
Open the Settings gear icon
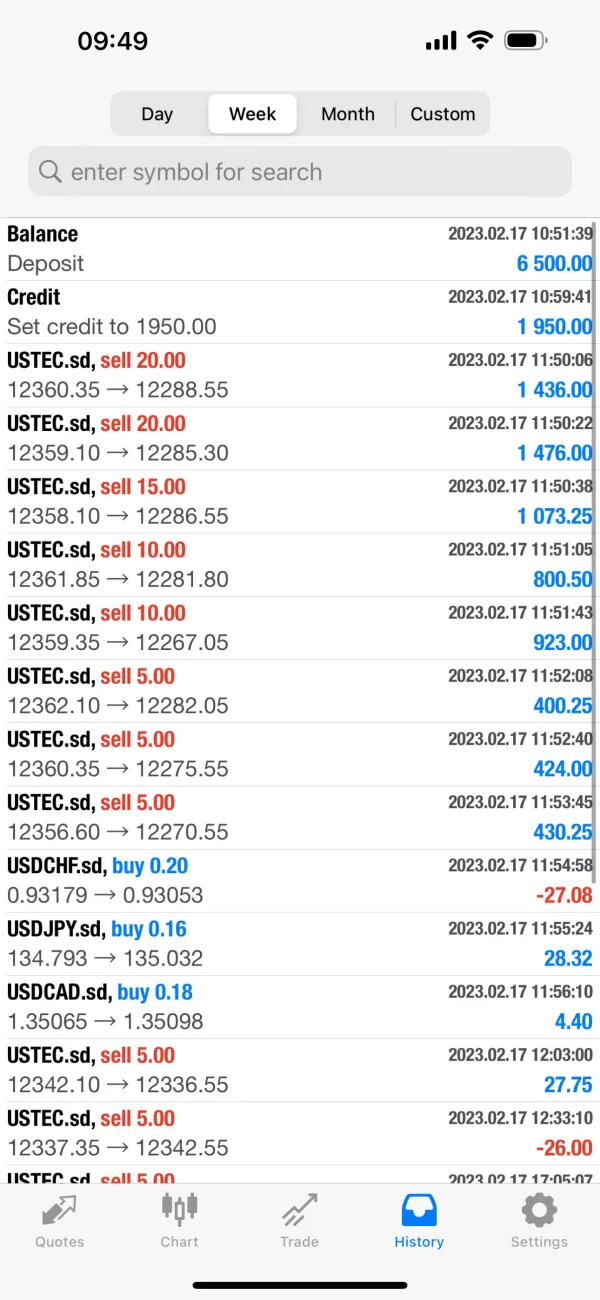pyautogui.click(x=539, y=1210)
